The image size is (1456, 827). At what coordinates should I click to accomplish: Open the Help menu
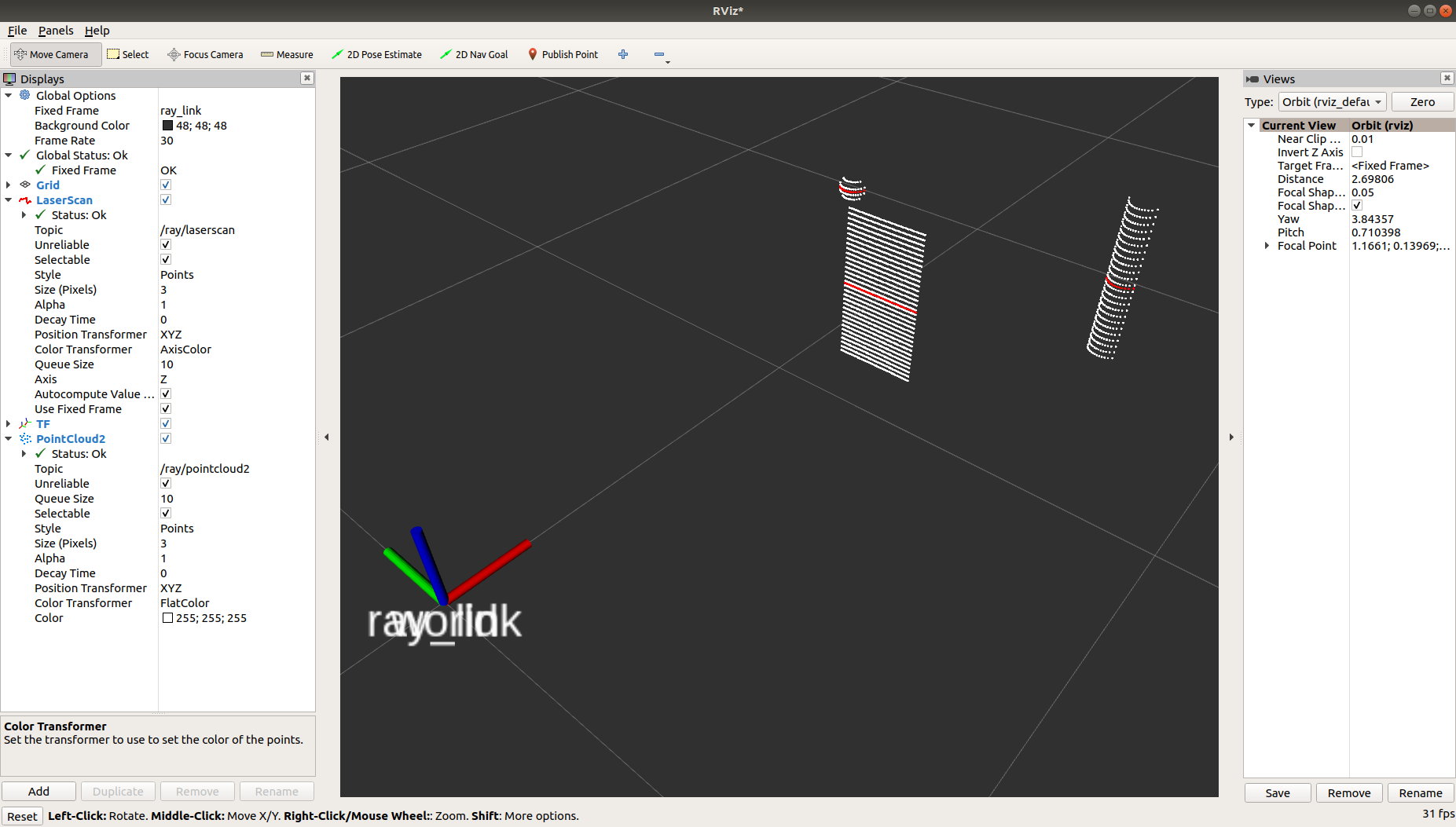tap(97, 31)
